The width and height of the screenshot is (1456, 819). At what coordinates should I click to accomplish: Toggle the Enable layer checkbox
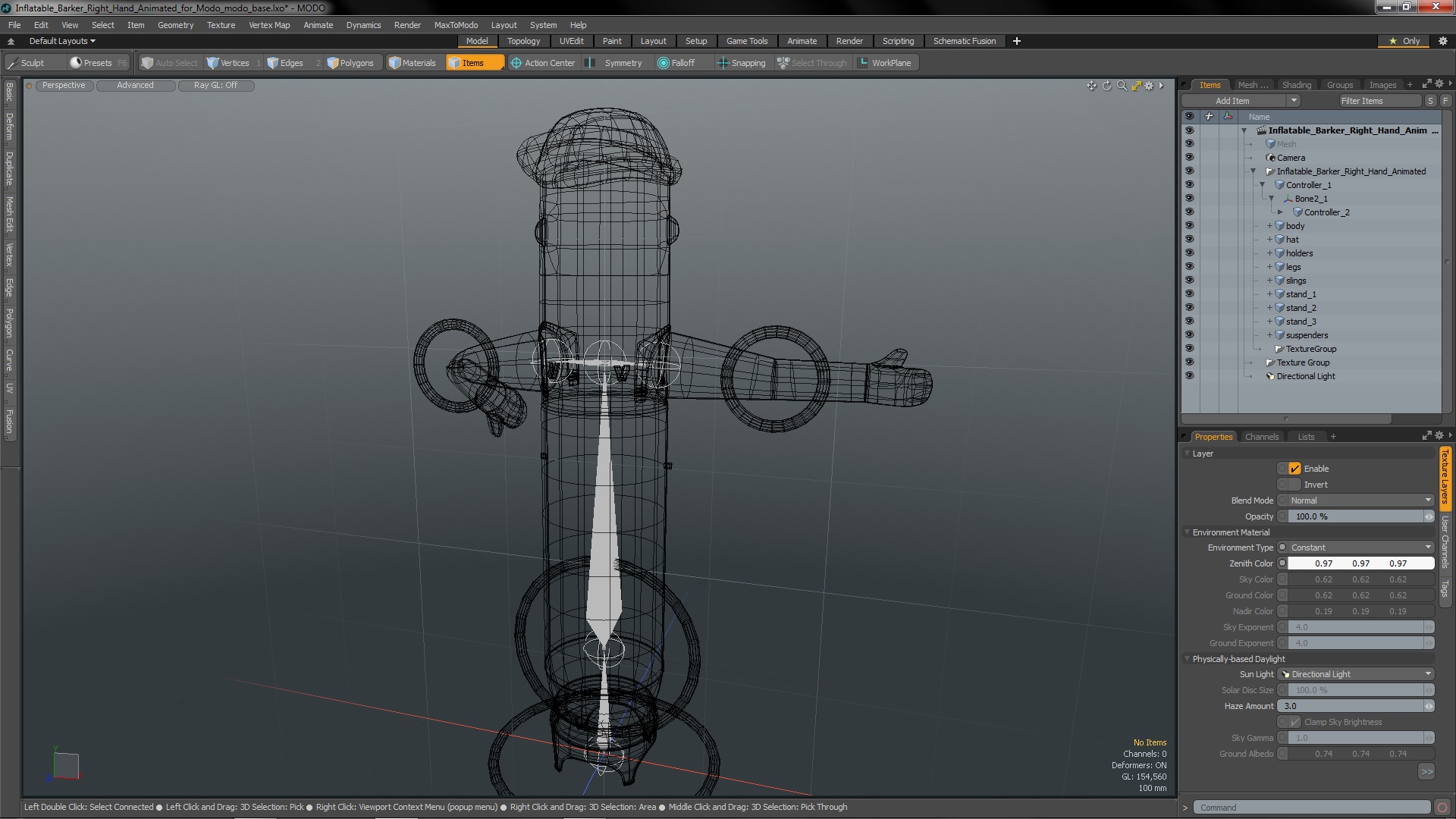(x=1294, y=469)
